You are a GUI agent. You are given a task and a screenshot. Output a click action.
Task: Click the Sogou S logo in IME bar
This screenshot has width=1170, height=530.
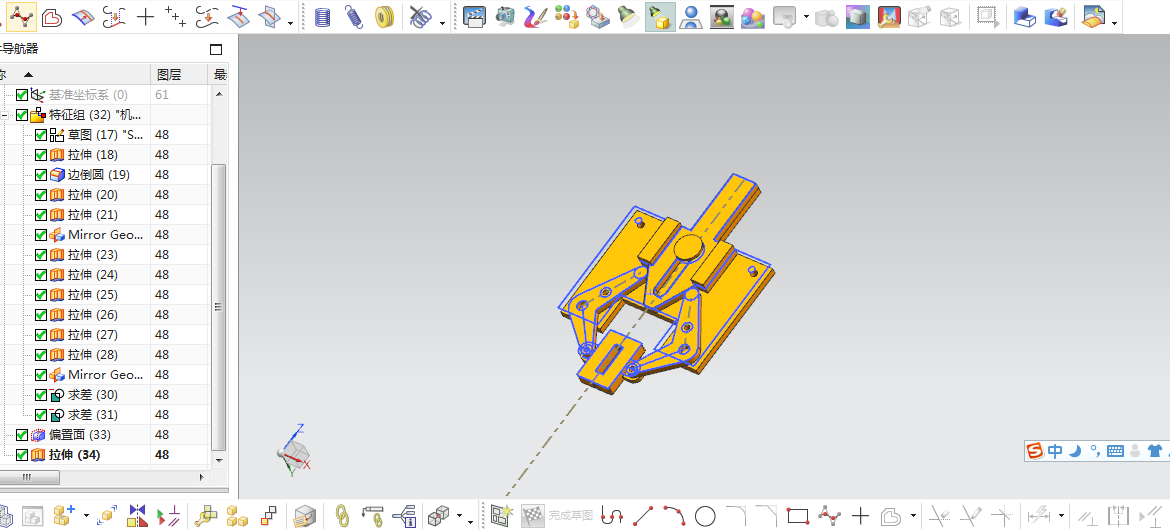pos(1035,451)
